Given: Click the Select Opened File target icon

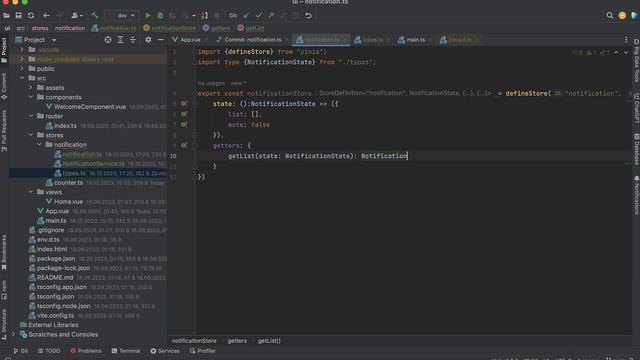Looking at the screenshot, I should (x=108, y=40).
